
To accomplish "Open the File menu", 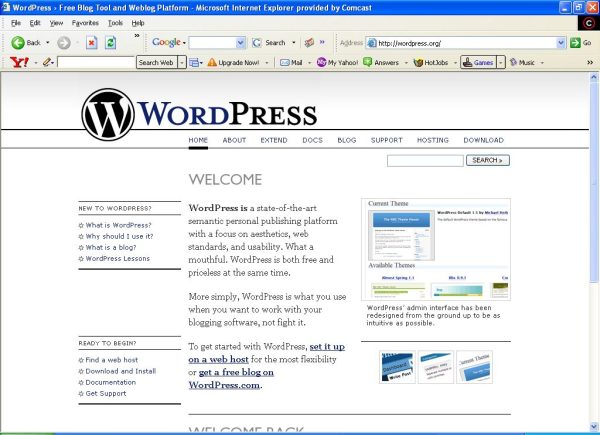I will (16, 23).
